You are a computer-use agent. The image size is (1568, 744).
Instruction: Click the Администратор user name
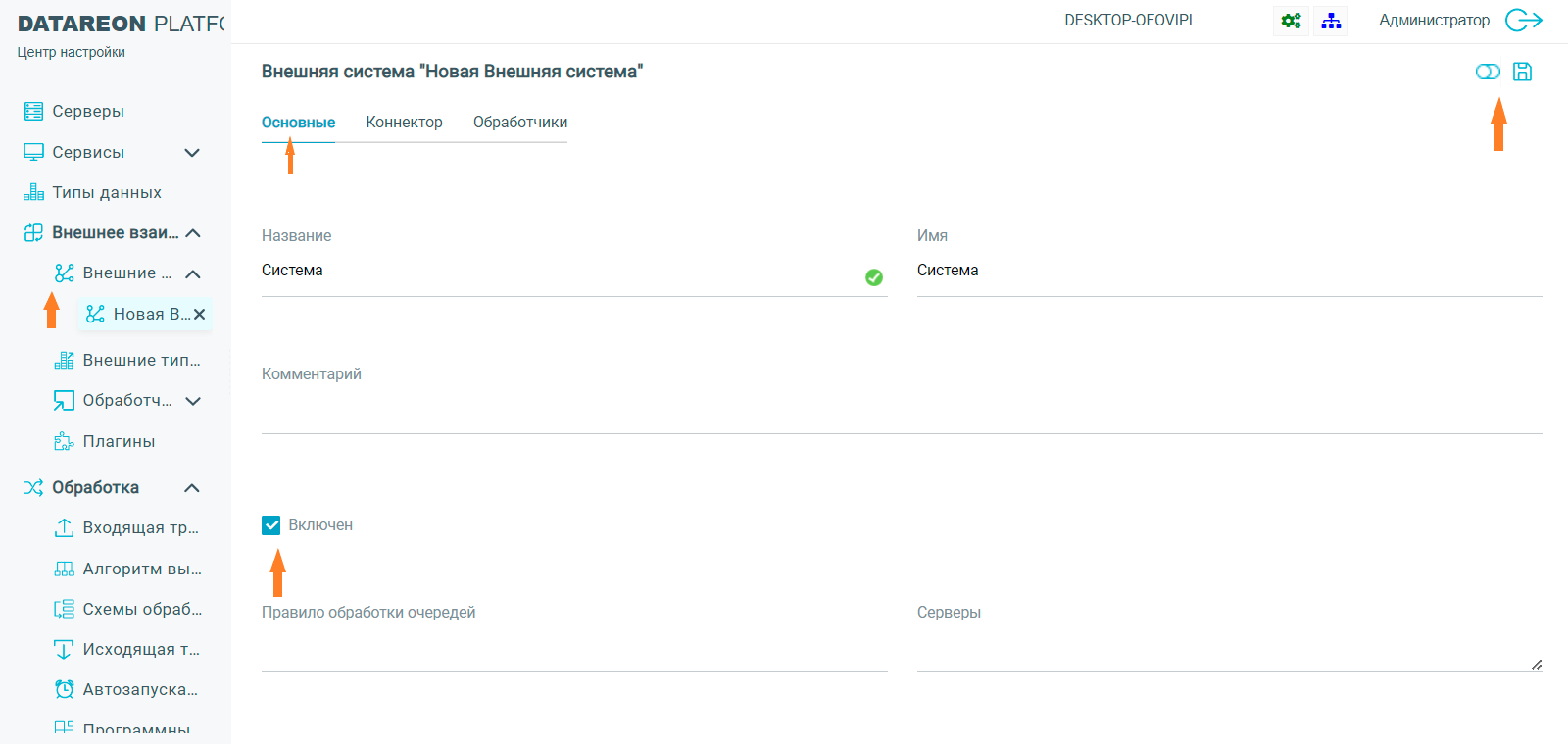coord(1434,20)
